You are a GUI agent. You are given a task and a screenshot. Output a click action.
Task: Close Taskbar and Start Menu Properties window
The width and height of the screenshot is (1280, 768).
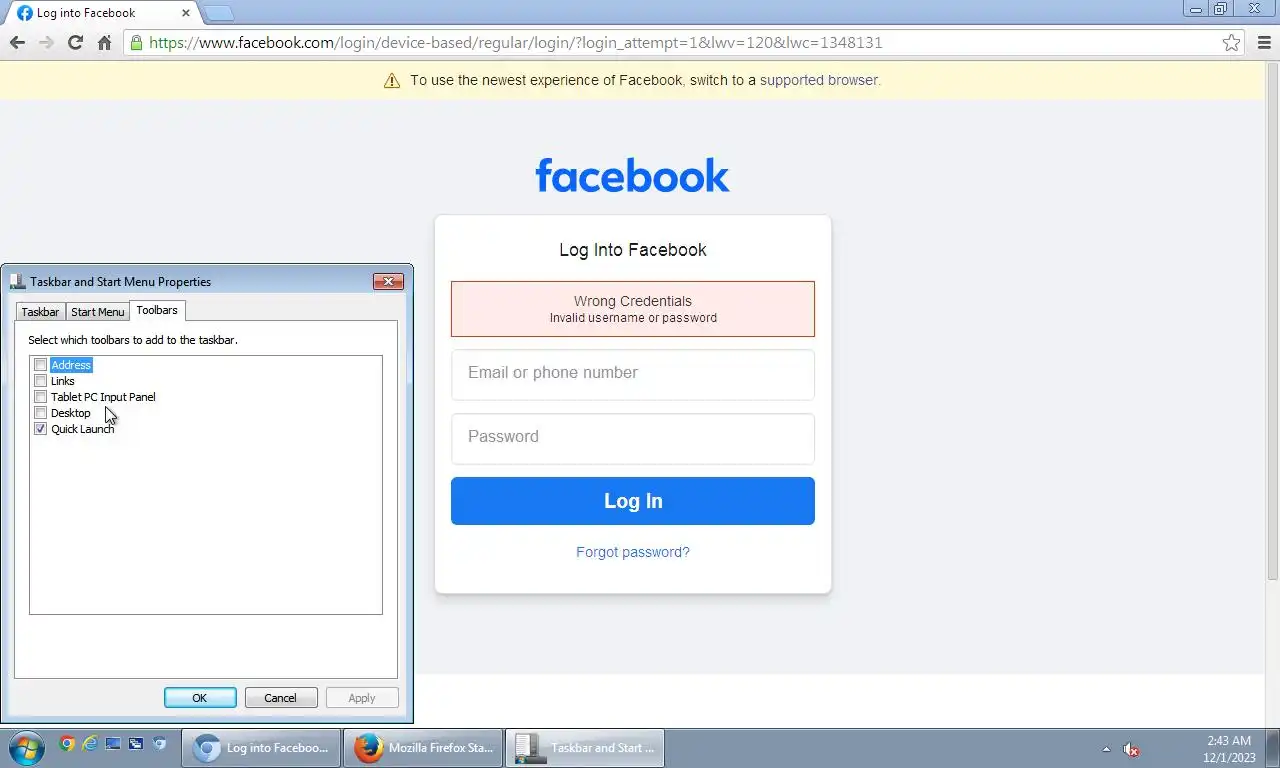388,281
